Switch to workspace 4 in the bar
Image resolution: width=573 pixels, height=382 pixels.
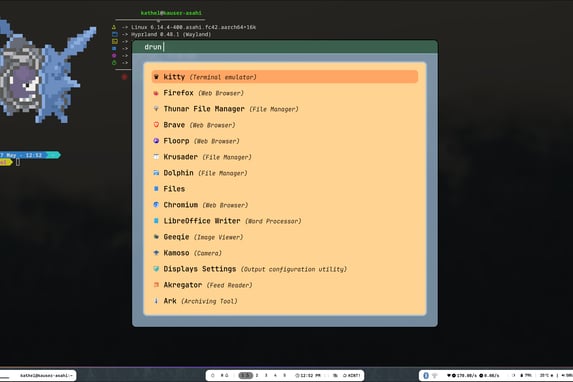pos(275,375)
